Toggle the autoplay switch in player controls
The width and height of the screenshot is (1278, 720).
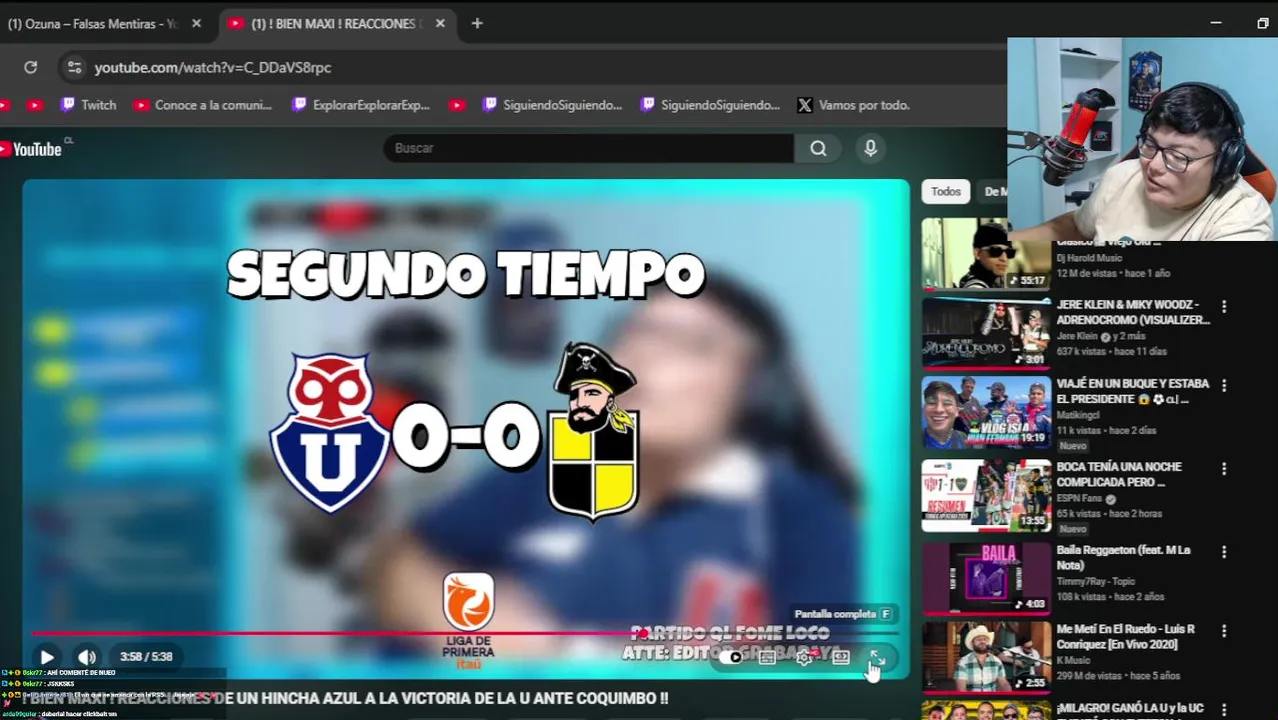tap(731, 657)
